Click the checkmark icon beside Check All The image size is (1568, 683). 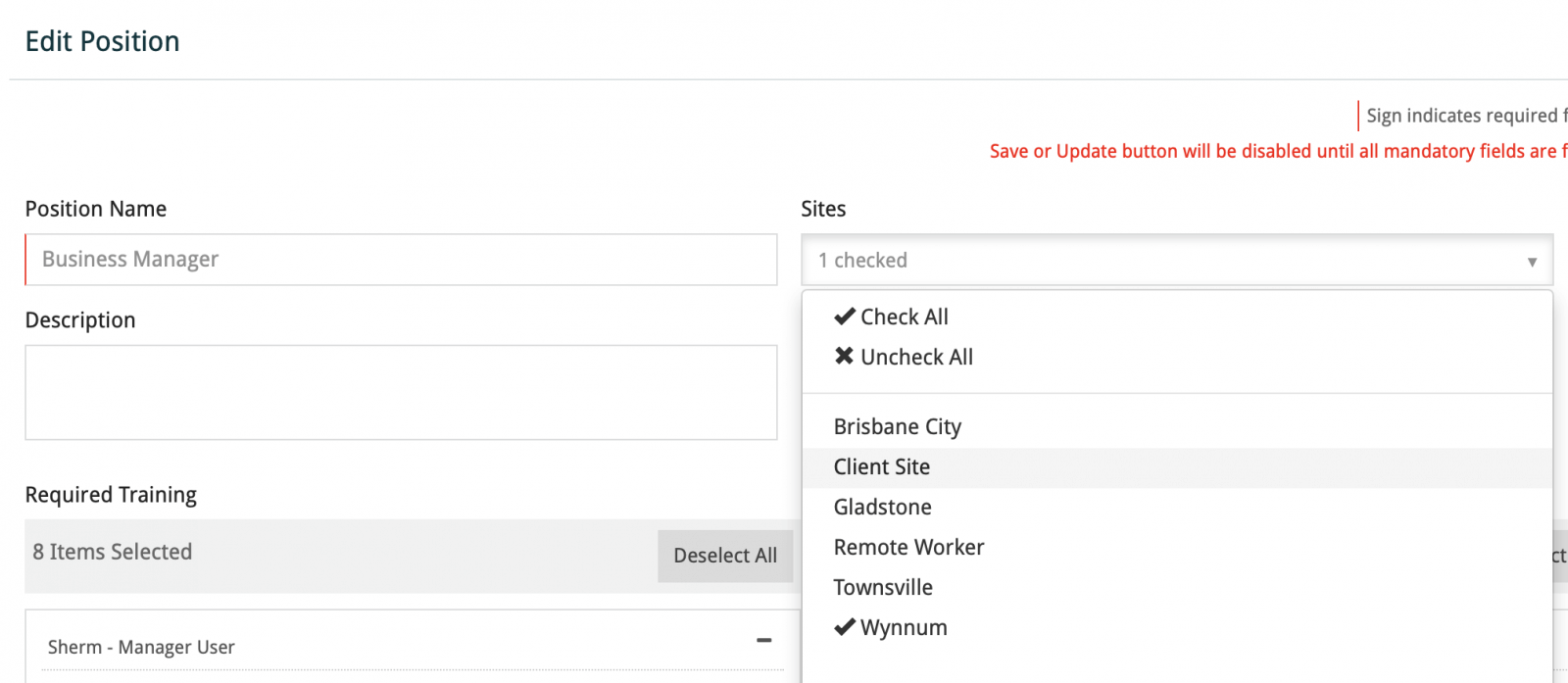[x=844, y=317]
